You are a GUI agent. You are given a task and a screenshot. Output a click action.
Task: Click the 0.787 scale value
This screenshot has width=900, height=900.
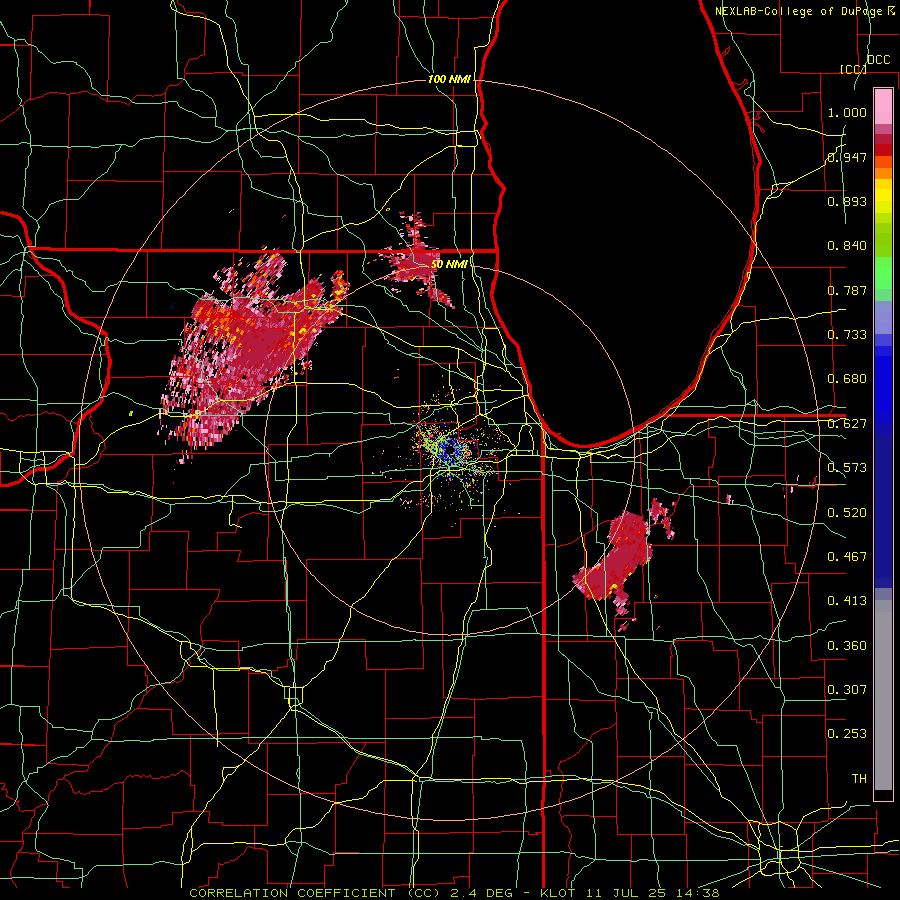pyautogui.click(x=847, y=290)
